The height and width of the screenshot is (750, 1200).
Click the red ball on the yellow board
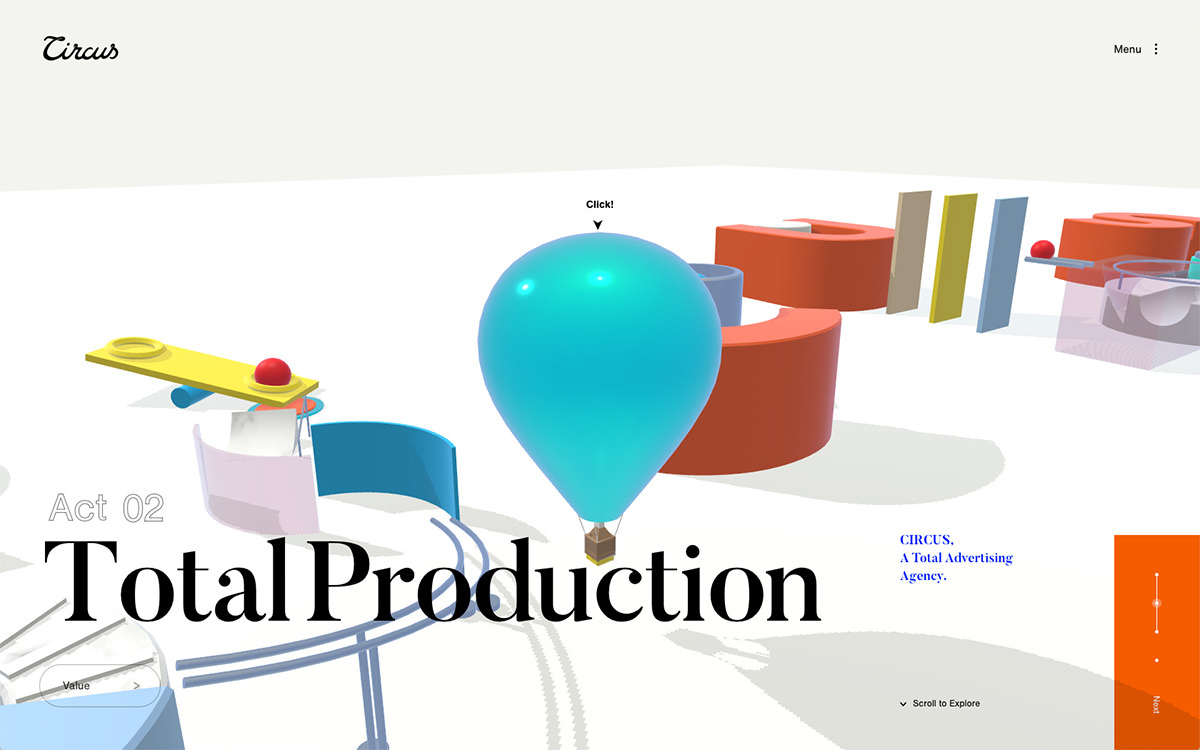click(272, 373)
